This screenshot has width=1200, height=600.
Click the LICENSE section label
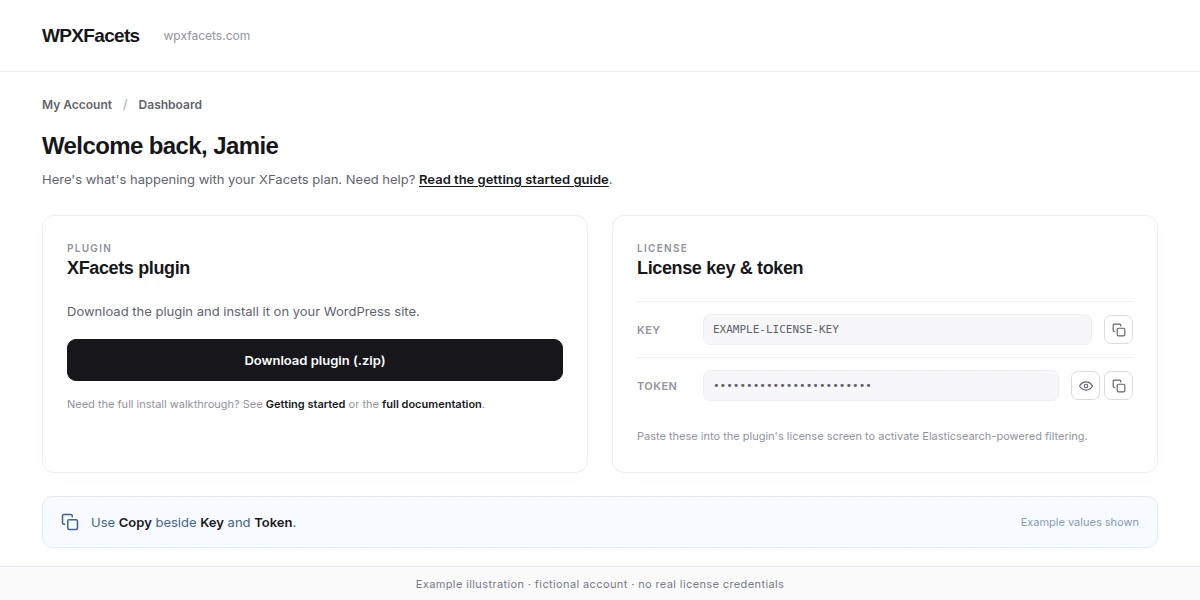pyautogui.click(x=662, y=248)
